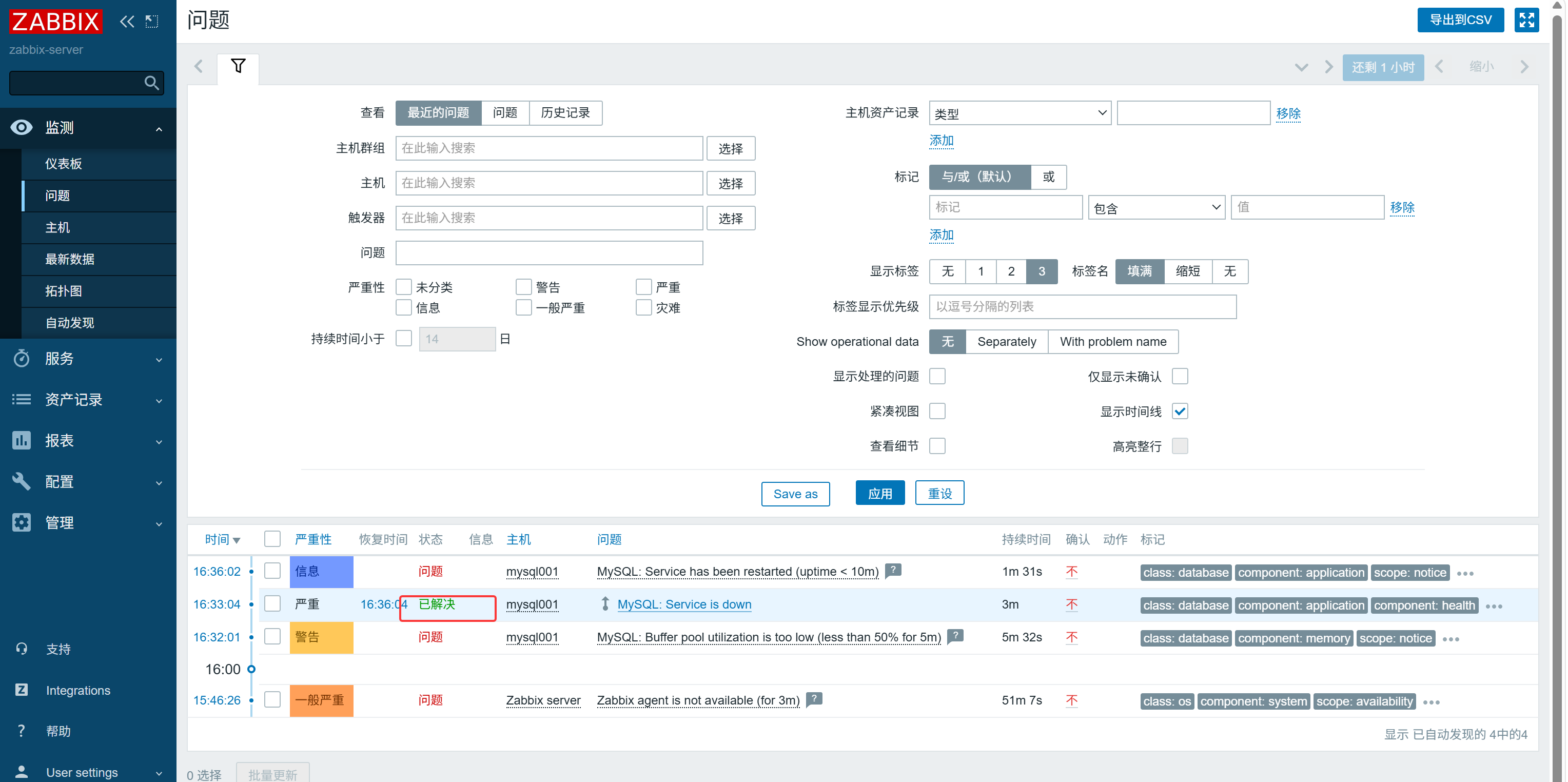Click the 服务 stopwatch icon
Viewport: 1568px width, 782px height.
(x=22, y=358)
